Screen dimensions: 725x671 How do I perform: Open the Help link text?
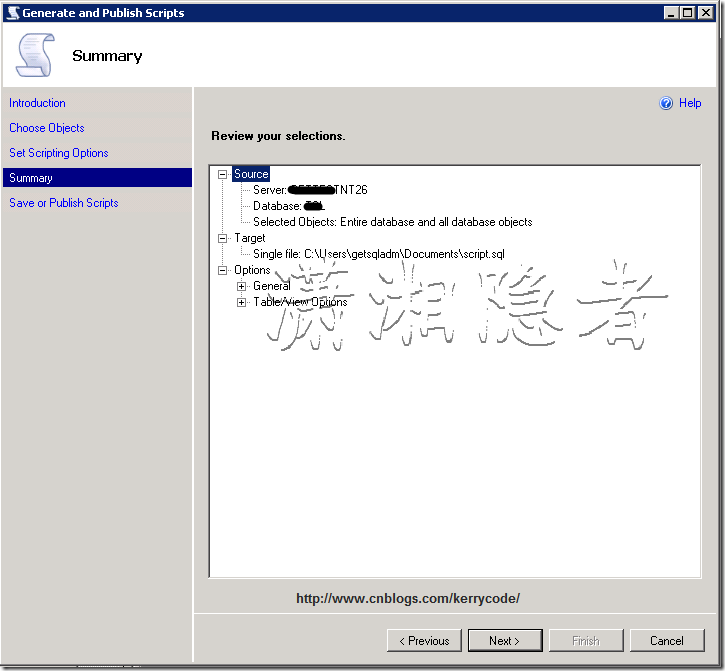(690, 103)
